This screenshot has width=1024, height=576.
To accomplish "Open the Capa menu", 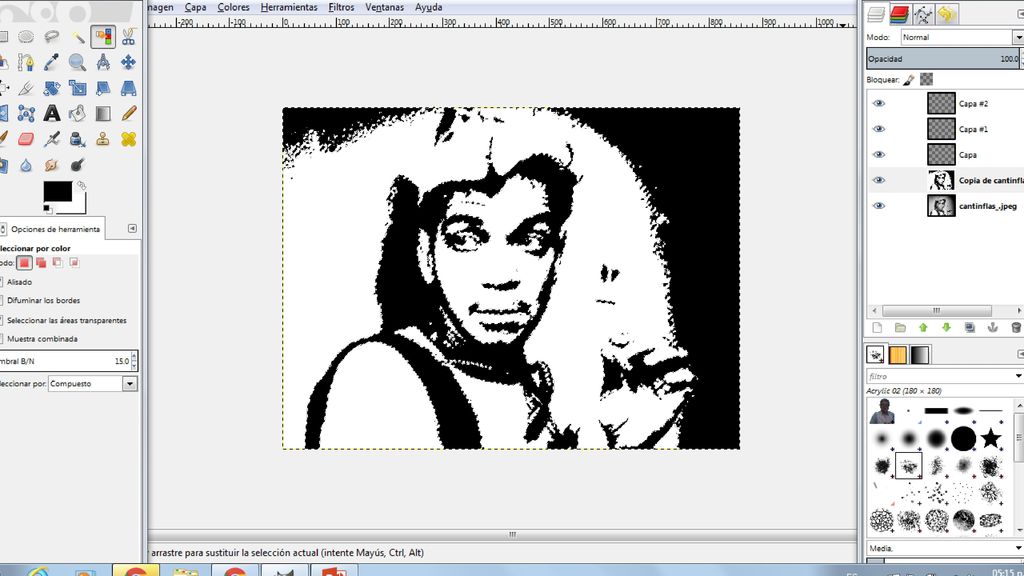I will (x=195, y=7).
